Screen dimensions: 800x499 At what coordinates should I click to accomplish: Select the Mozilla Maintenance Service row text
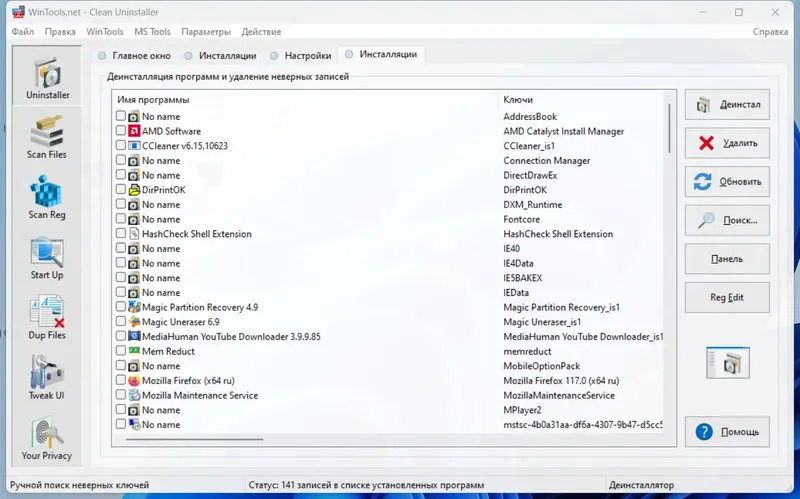click(x=200, y=395)
